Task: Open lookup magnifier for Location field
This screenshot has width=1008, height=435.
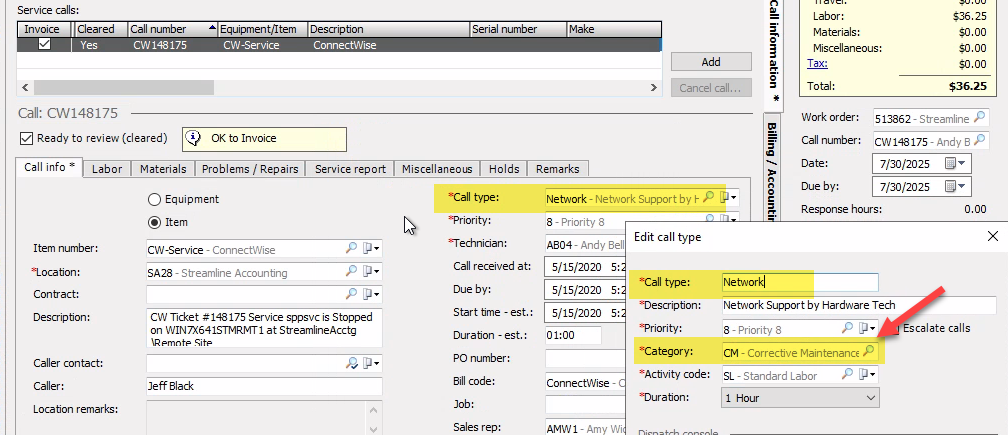Action: pos(352,272)
